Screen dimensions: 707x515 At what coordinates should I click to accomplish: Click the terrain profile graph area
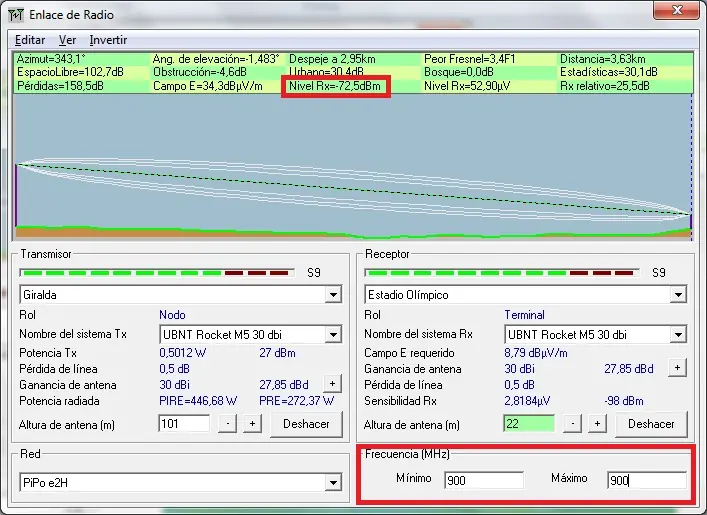click(353, 167)
